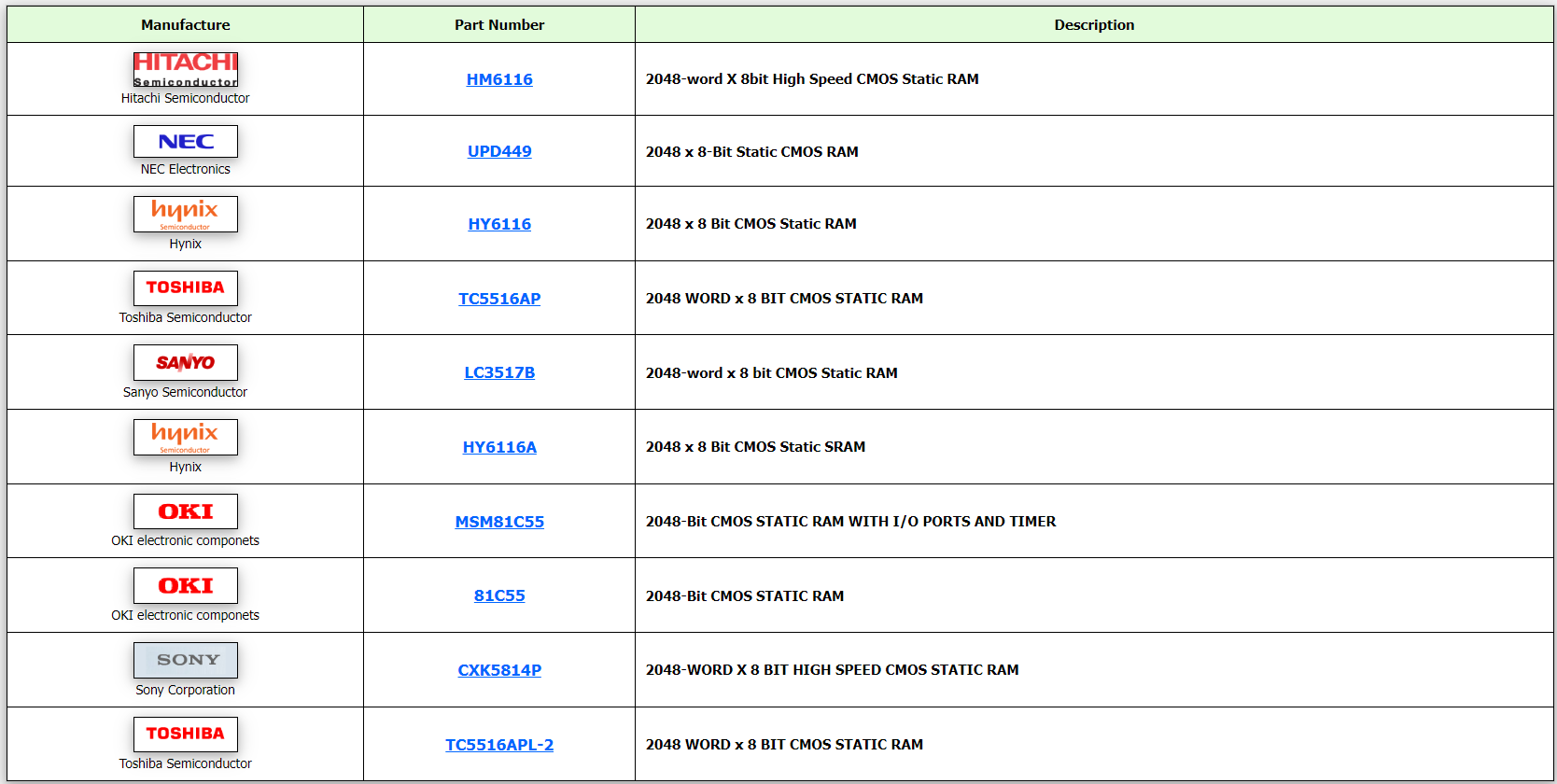Click the Hynix logo in the HY6116 row
Screen dimensions: 1557x784
tap(186, 214)
